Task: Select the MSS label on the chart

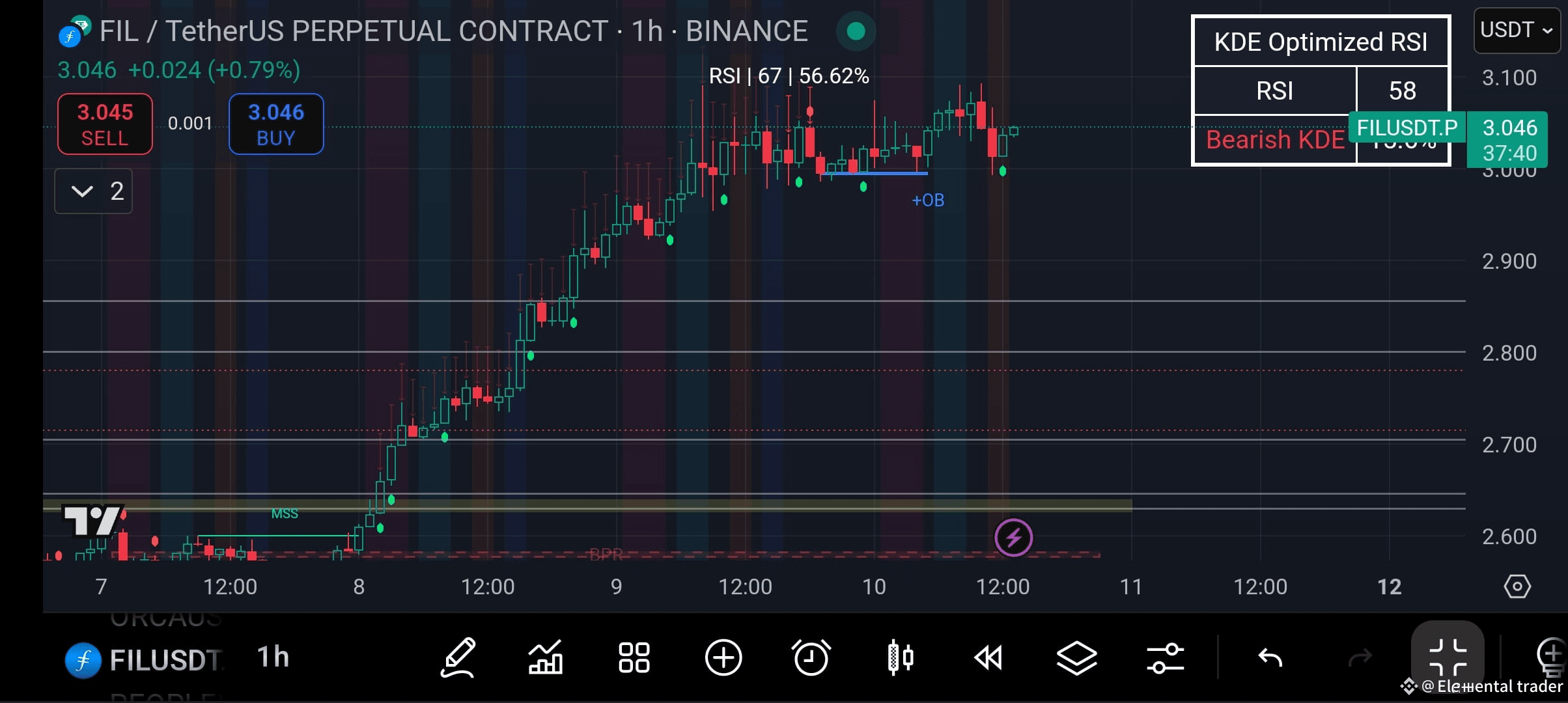Action: tap(285, 514)
